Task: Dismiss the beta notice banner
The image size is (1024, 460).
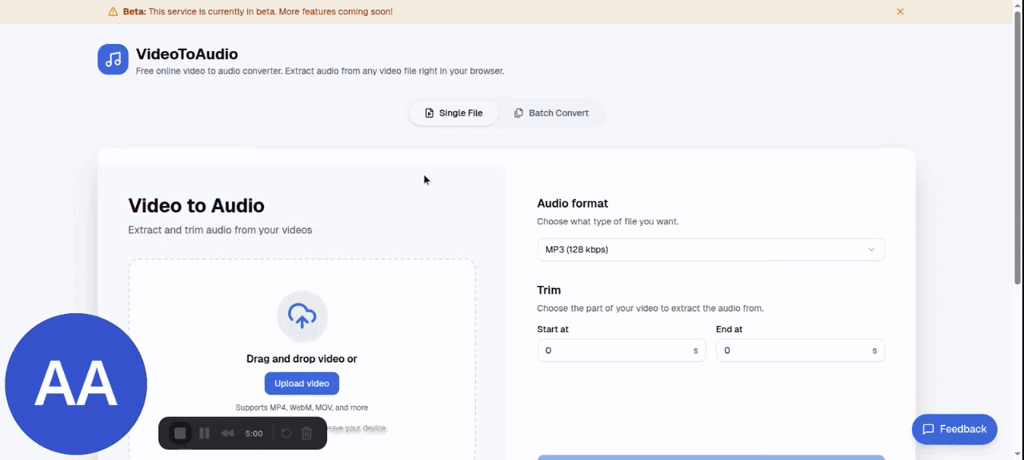Action: 900,12
